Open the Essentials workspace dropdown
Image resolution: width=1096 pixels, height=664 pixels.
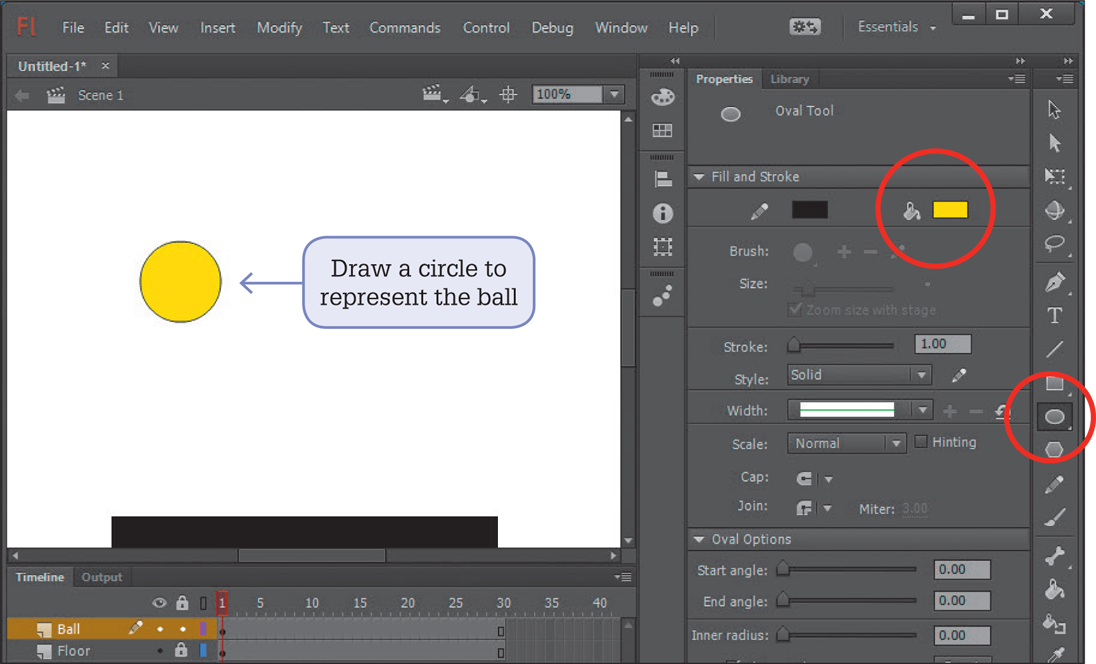tap(897, 27)
